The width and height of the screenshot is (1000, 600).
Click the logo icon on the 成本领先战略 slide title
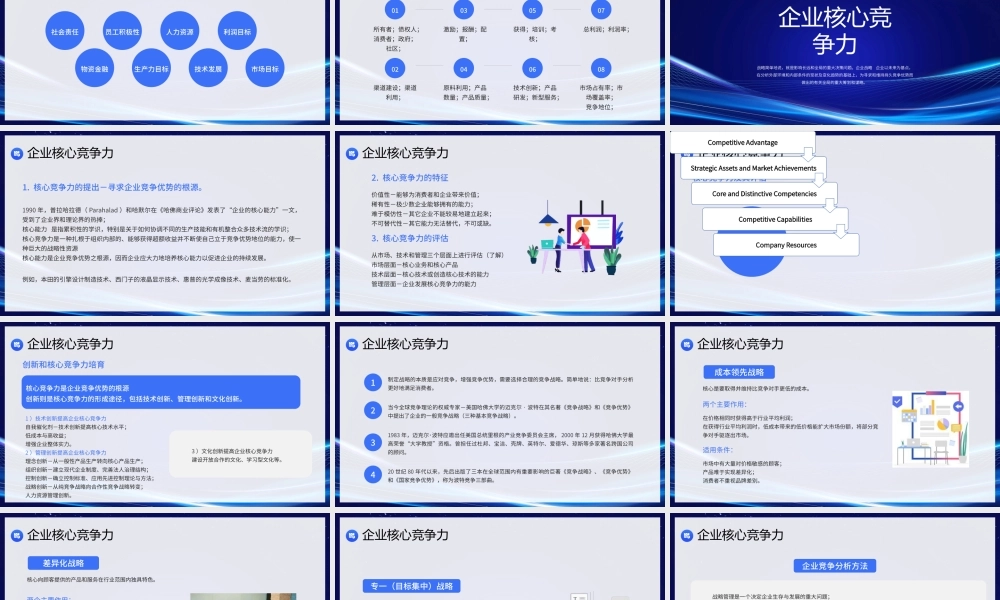[687, 344]
